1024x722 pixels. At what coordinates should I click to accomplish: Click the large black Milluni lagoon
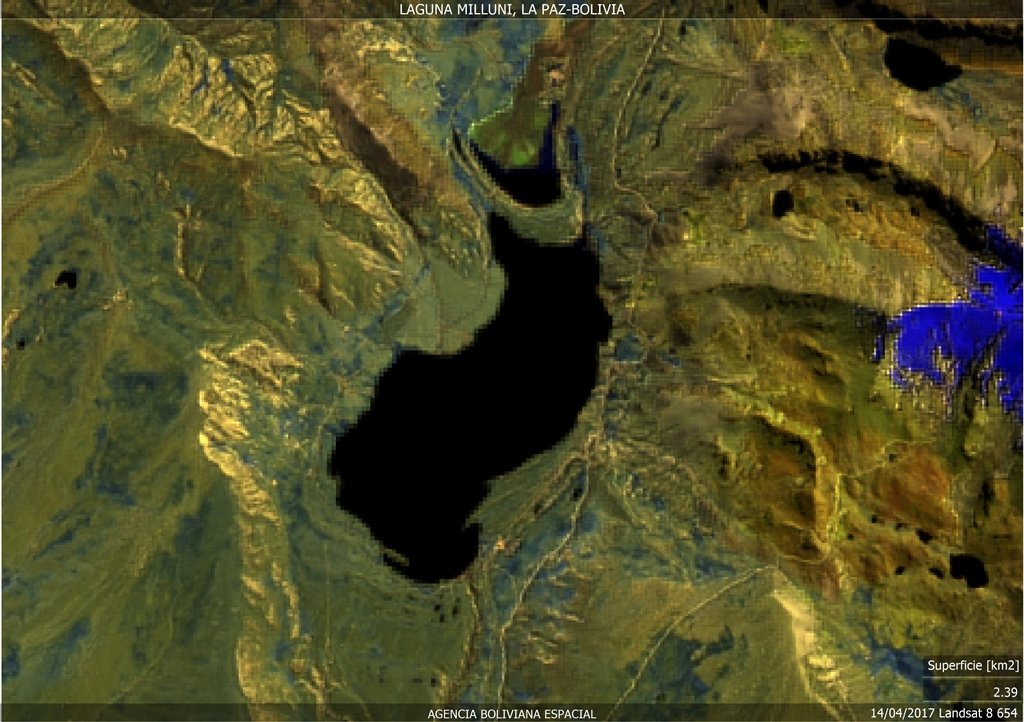(470, 398)
